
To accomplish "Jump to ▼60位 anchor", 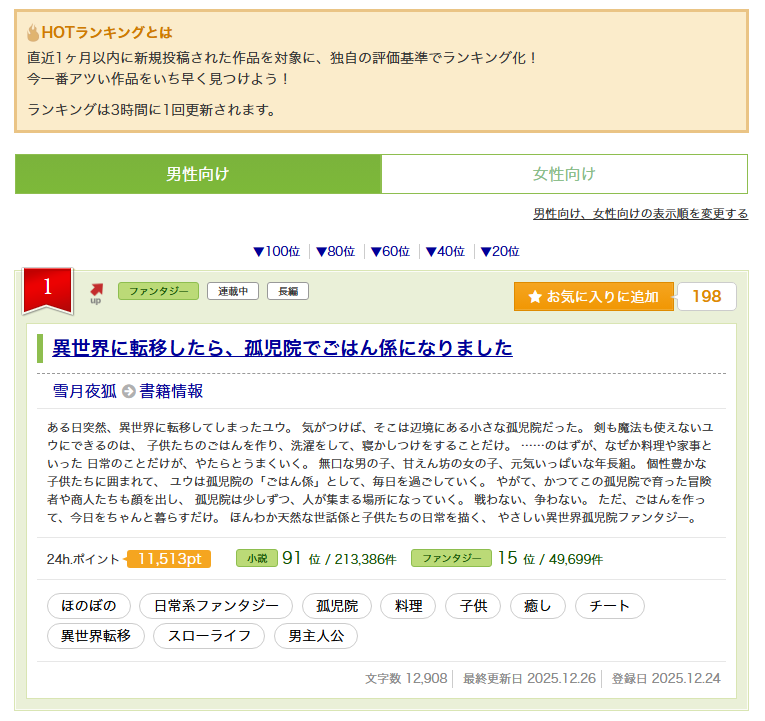I will pyautogui.click(x=390, y=252).
